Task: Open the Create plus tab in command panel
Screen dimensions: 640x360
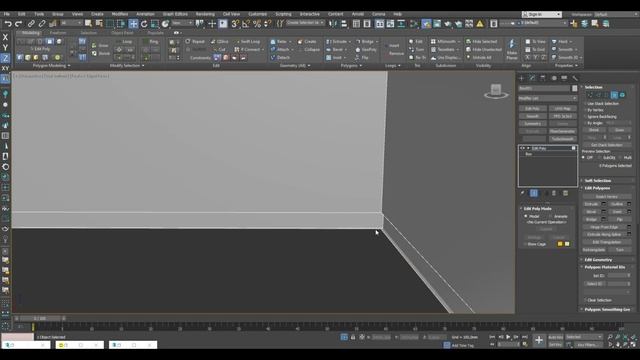Action: tap(522, 78)
